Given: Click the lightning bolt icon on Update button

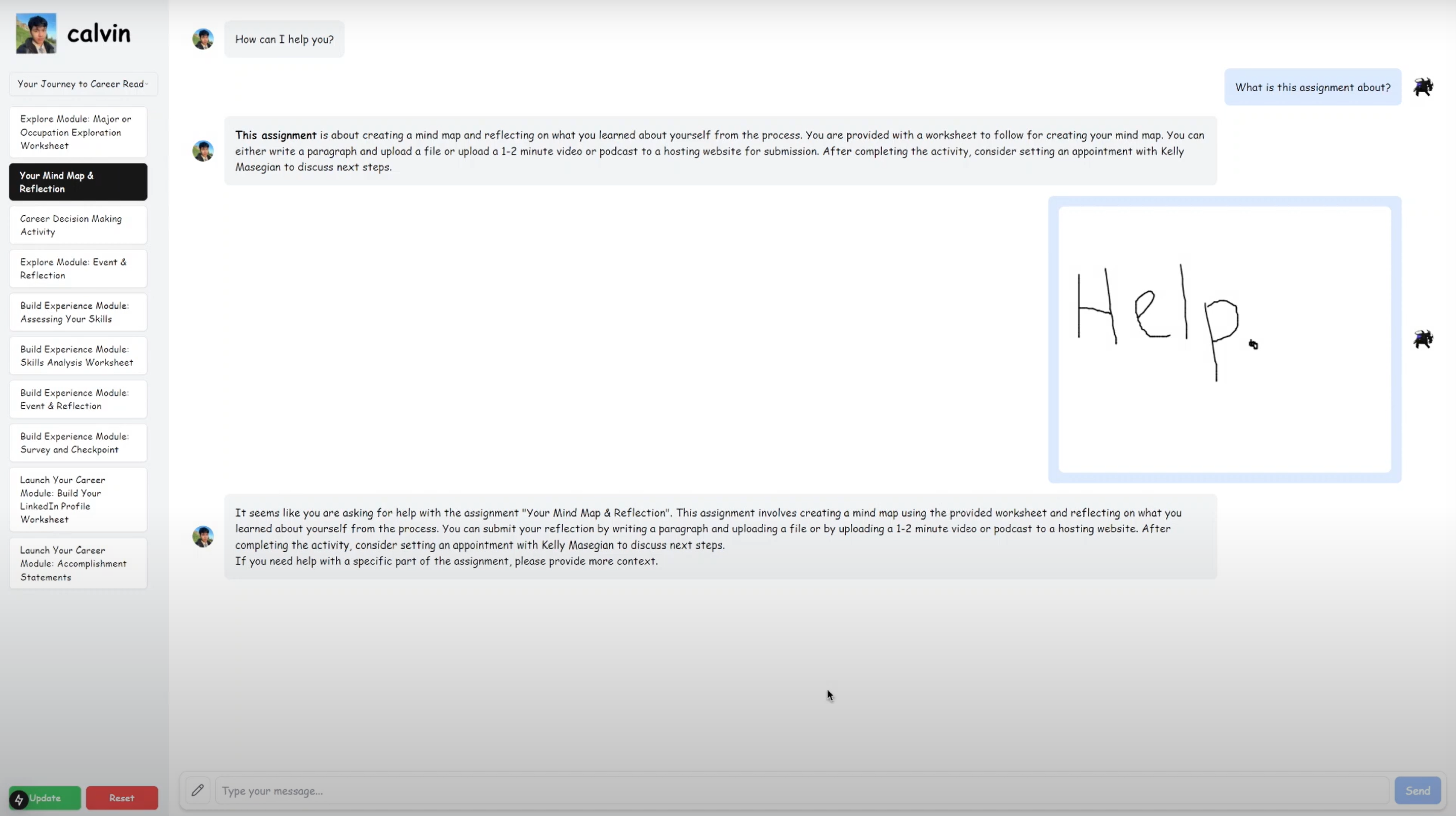Looking at the screenshot, I should click(x=19, y=799).
